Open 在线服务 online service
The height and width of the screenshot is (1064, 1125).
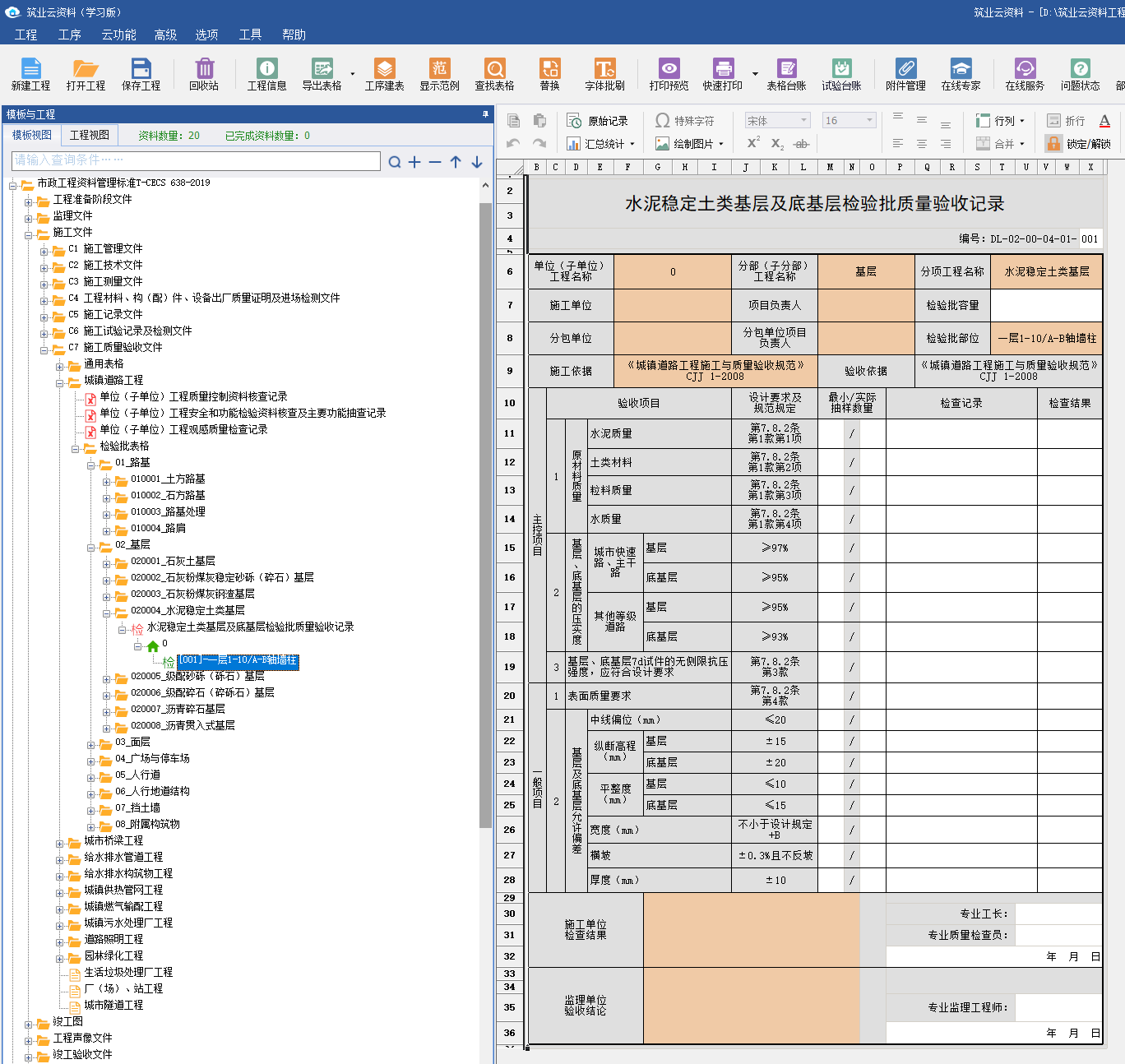tap(1025, 74)
